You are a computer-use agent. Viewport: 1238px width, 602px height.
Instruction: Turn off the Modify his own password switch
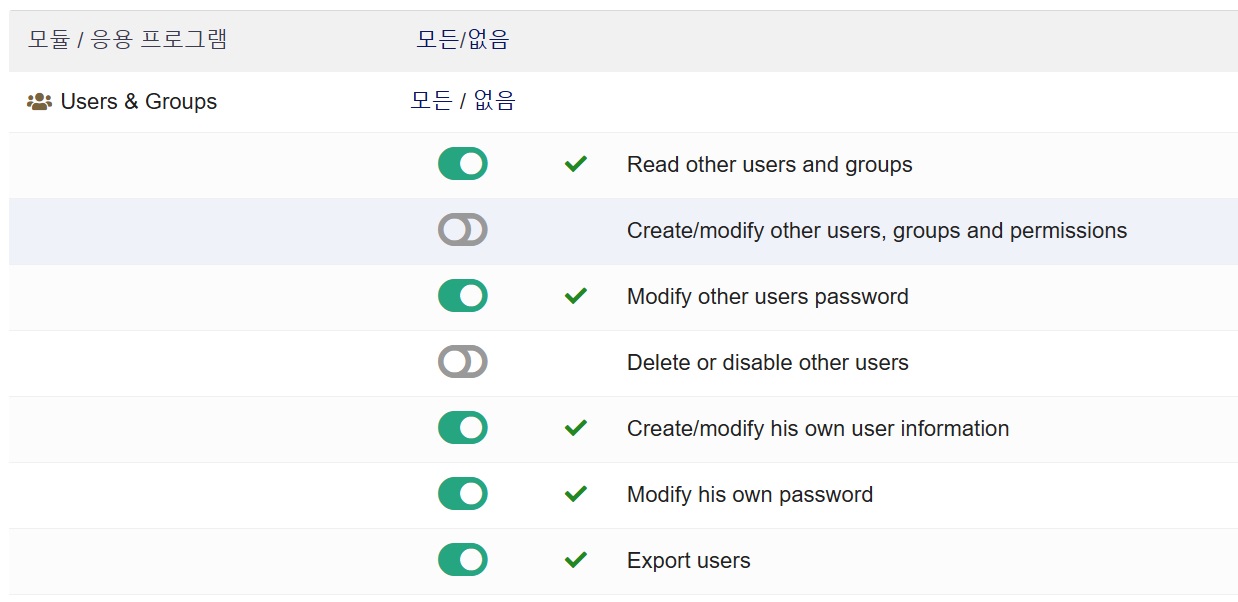(x=463, y=494)
